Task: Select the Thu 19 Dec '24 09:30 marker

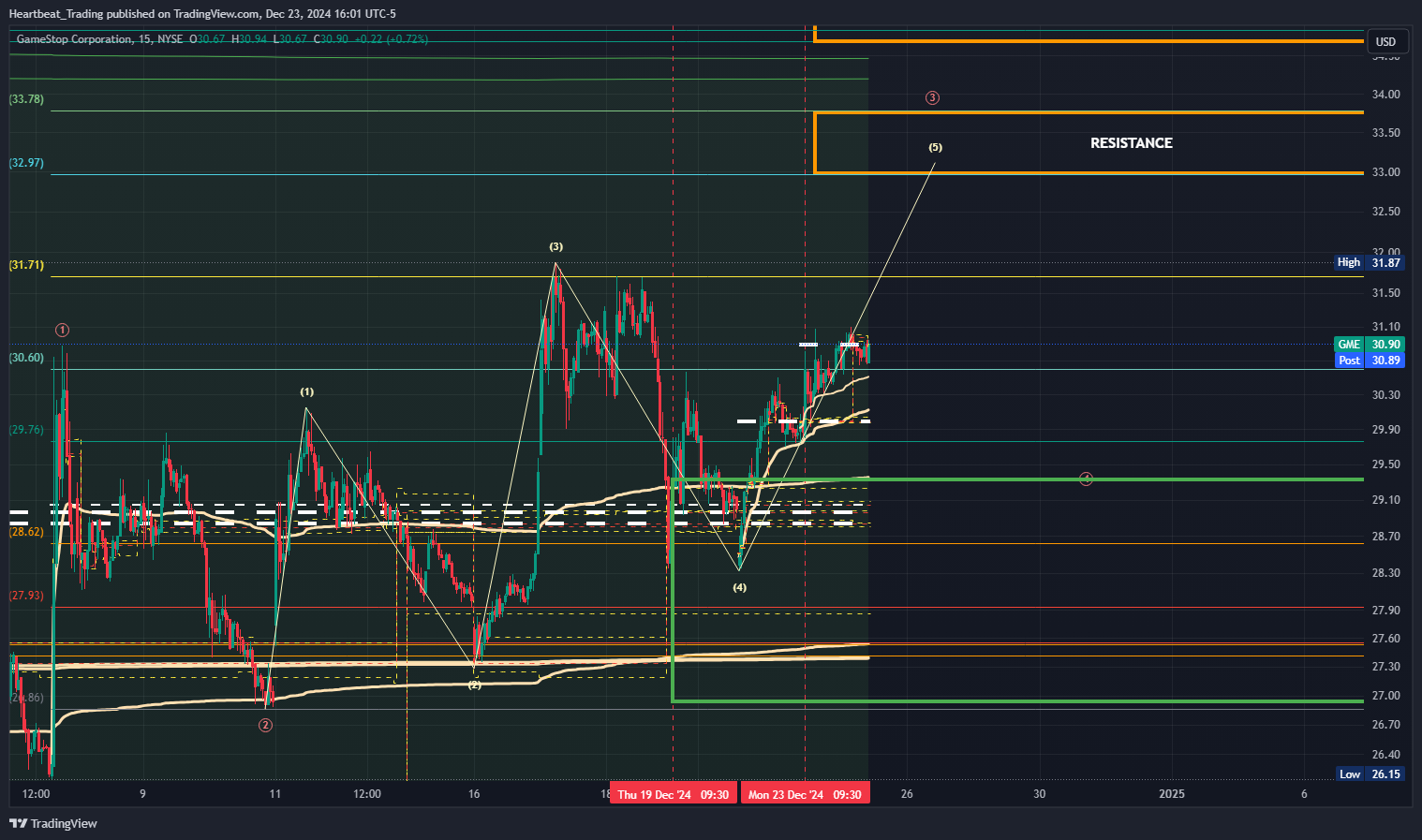Action: [673, 794]
